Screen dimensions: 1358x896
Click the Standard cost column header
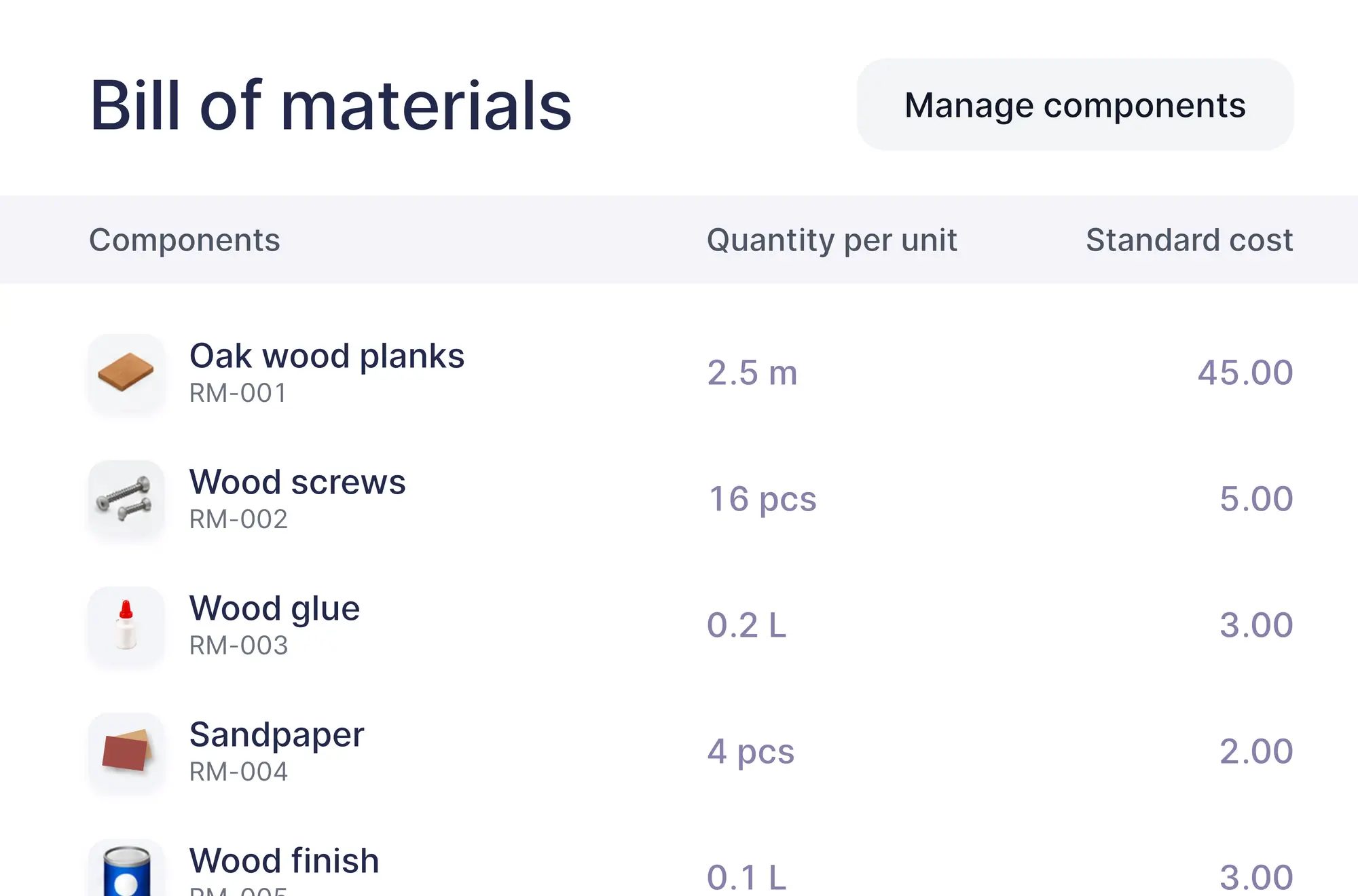[1189, 240]
